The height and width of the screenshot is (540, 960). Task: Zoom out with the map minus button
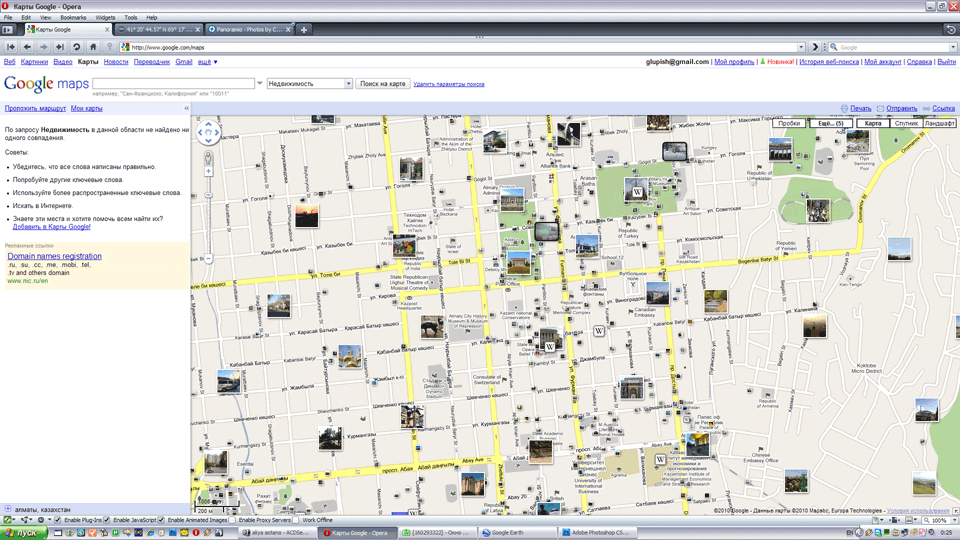pos(208,258)
